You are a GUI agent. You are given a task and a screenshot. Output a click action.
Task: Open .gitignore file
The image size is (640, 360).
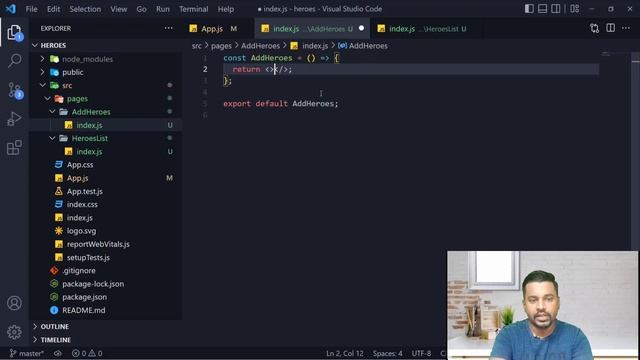coord(106,270)
